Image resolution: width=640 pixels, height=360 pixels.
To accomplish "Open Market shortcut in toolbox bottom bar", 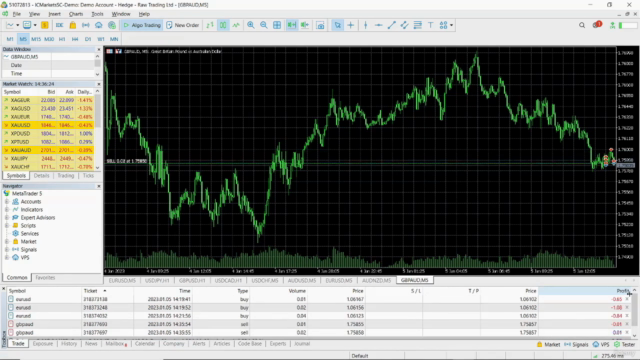I will tap(548, 344).
